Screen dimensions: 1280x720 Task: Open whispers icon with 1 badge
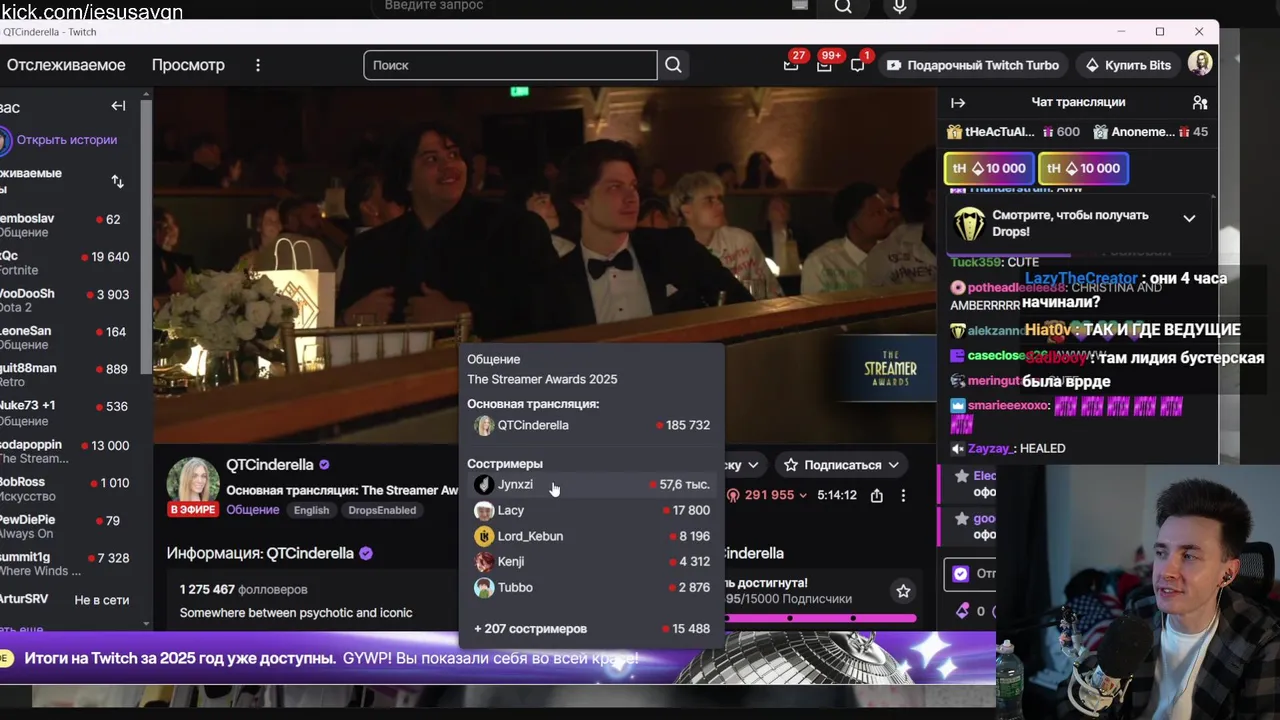coord(857,65)
